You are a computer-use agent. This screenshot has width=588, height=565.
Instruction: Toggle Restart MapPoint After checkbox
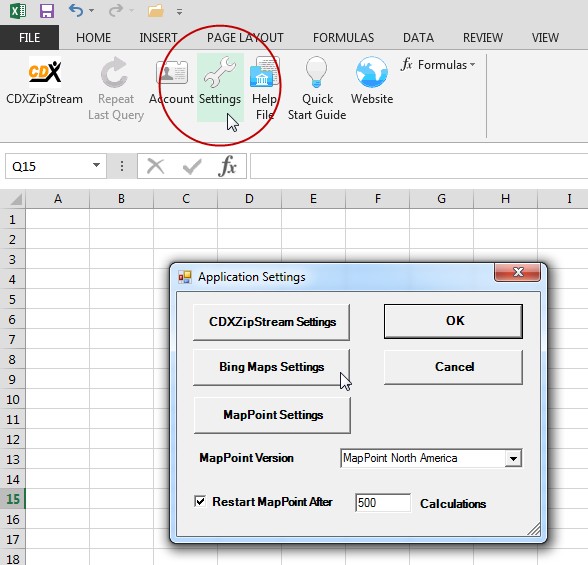[x=200, y=501]
